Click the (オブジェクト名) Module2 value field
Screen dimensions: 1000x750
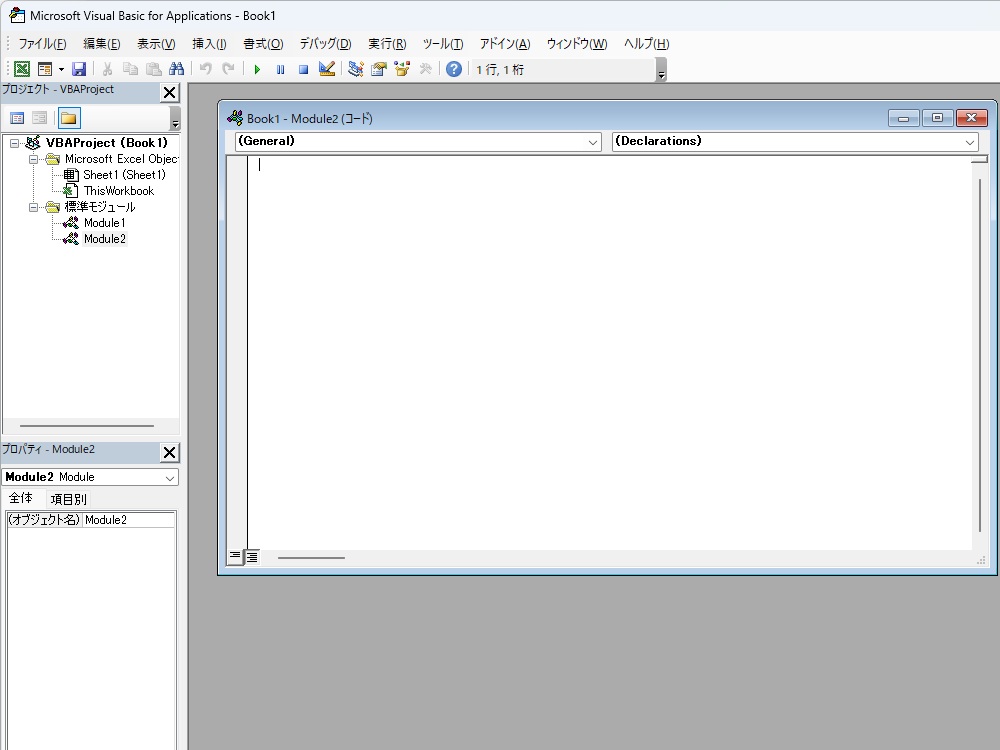[x=128, y=520]
